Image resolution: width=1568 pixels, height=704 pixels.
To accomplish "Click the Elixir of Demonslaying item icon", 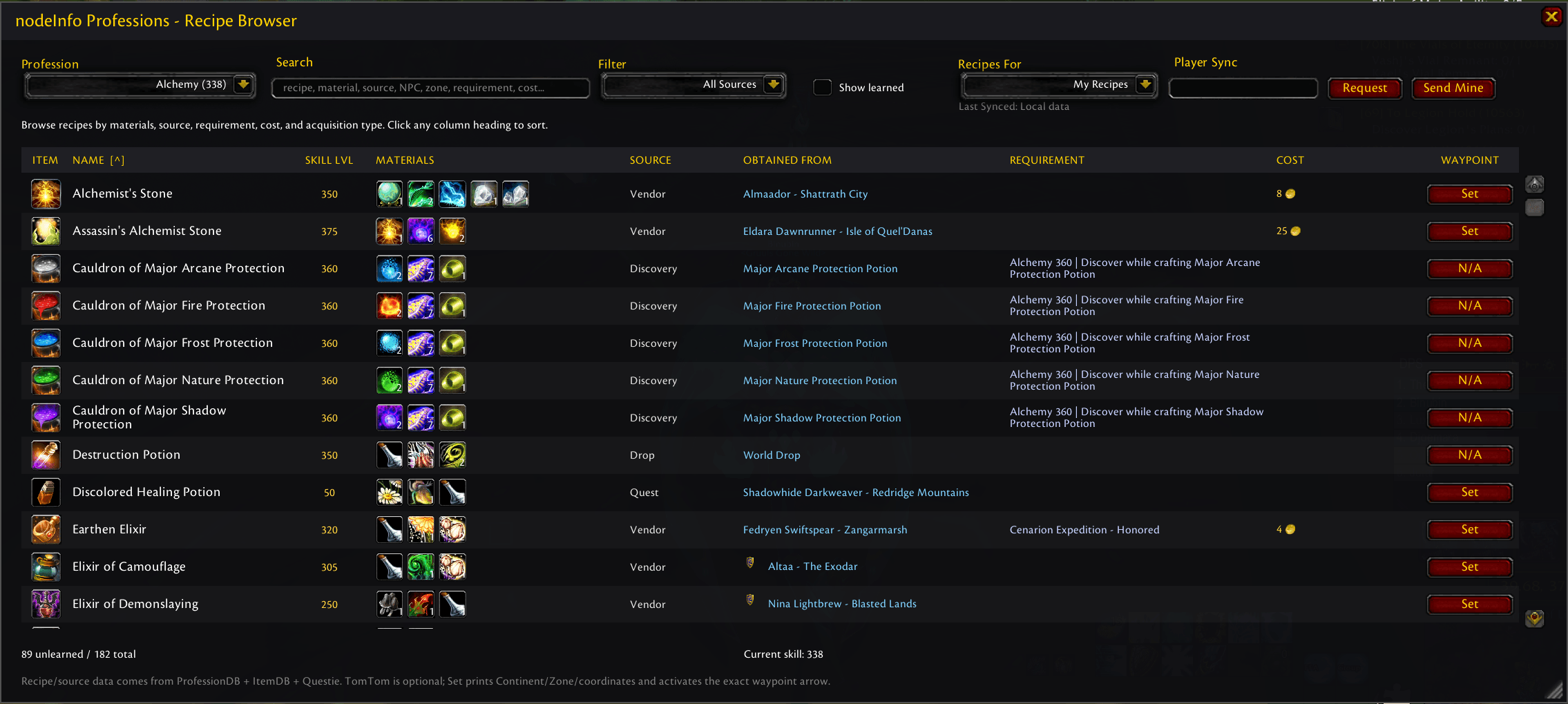I will click(x=46, y=605).
